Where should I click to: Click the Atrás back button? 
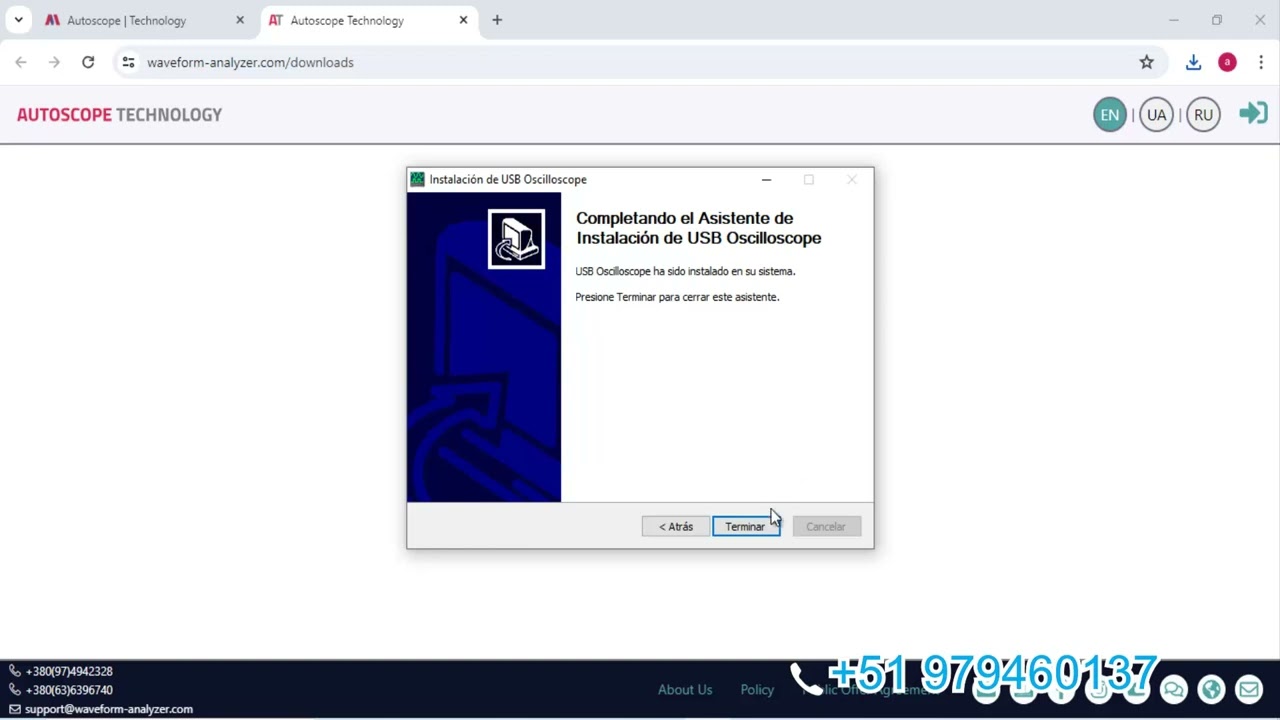click(x=676, y=526)
